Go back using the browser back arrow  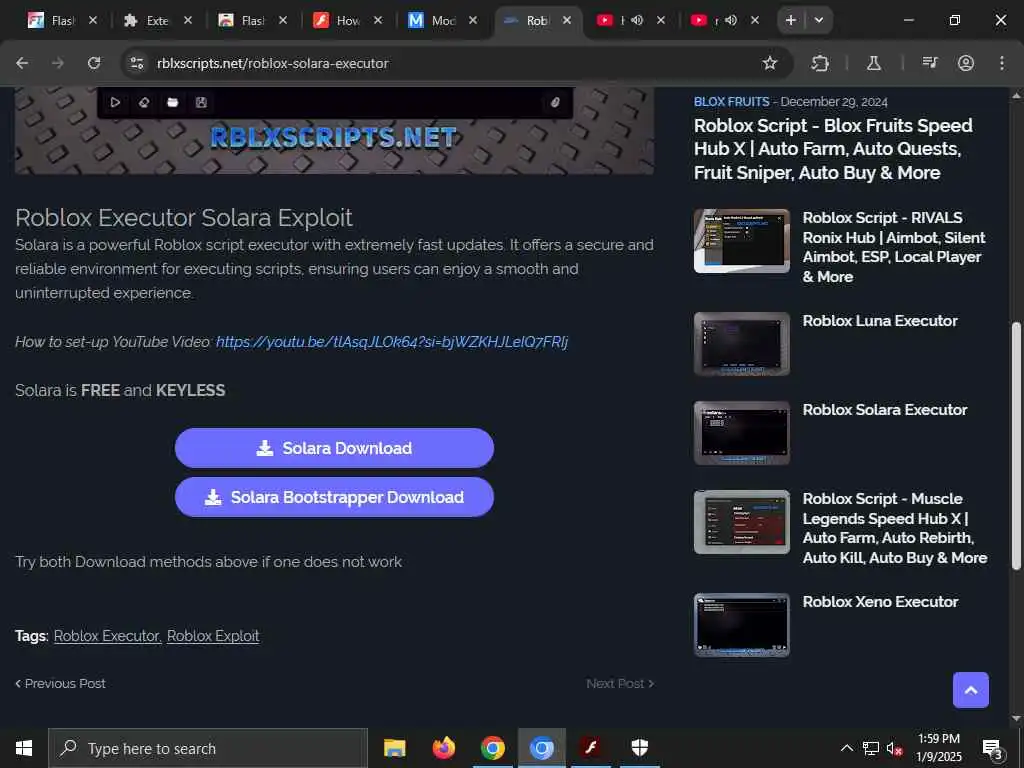[x=22, y=63]
